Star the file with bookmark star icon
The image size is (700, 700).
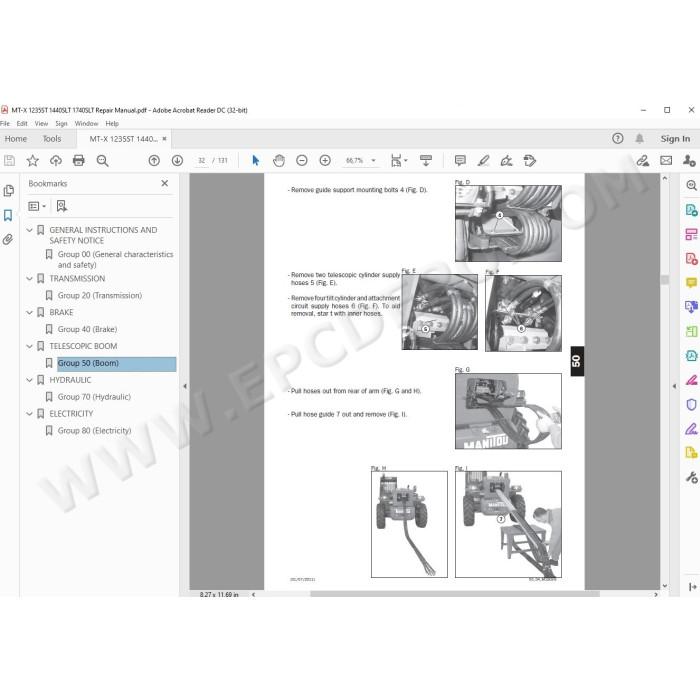point(33,160)
